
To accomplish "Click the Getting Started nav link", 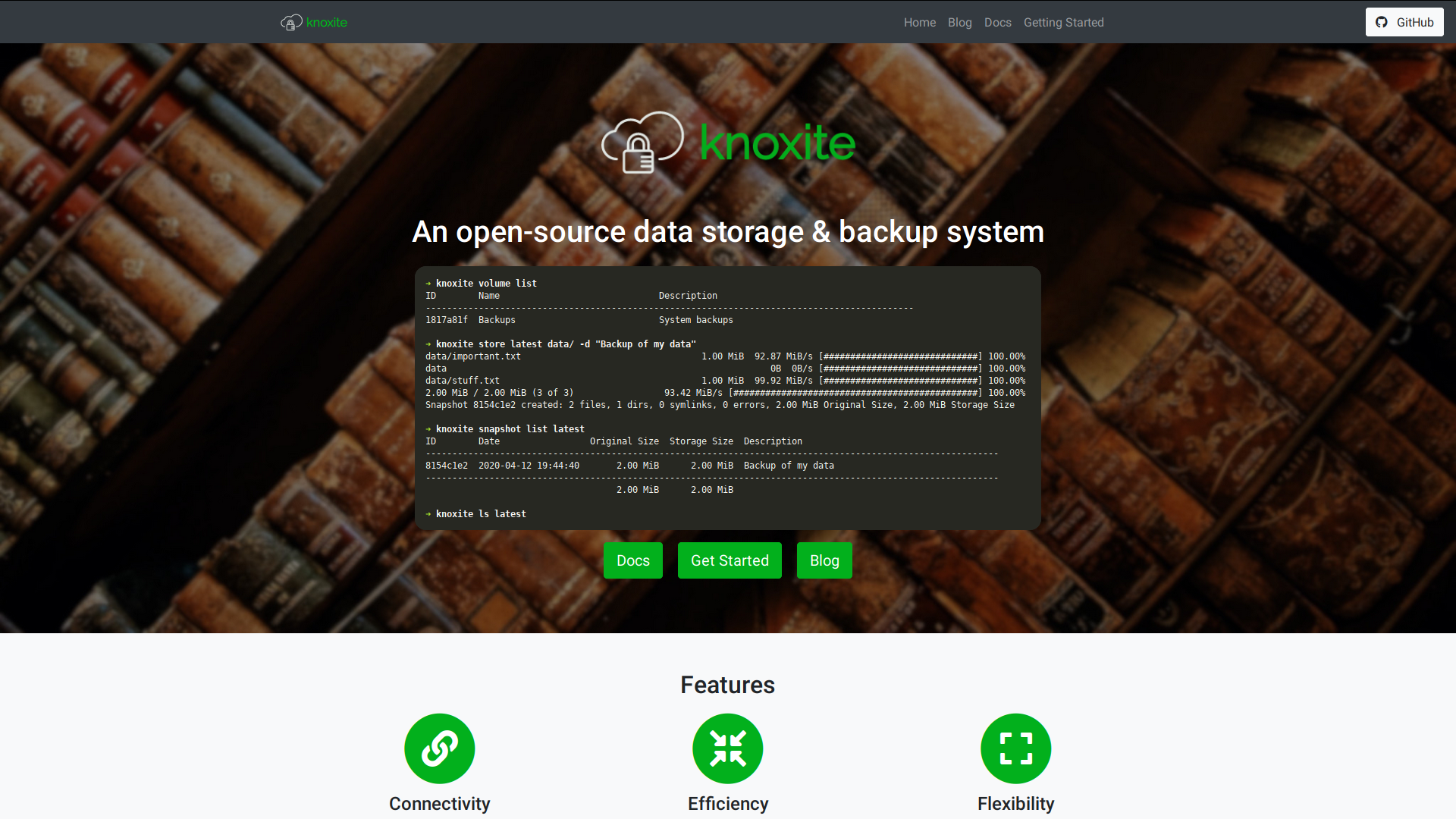I will [x=1065, y=22].
